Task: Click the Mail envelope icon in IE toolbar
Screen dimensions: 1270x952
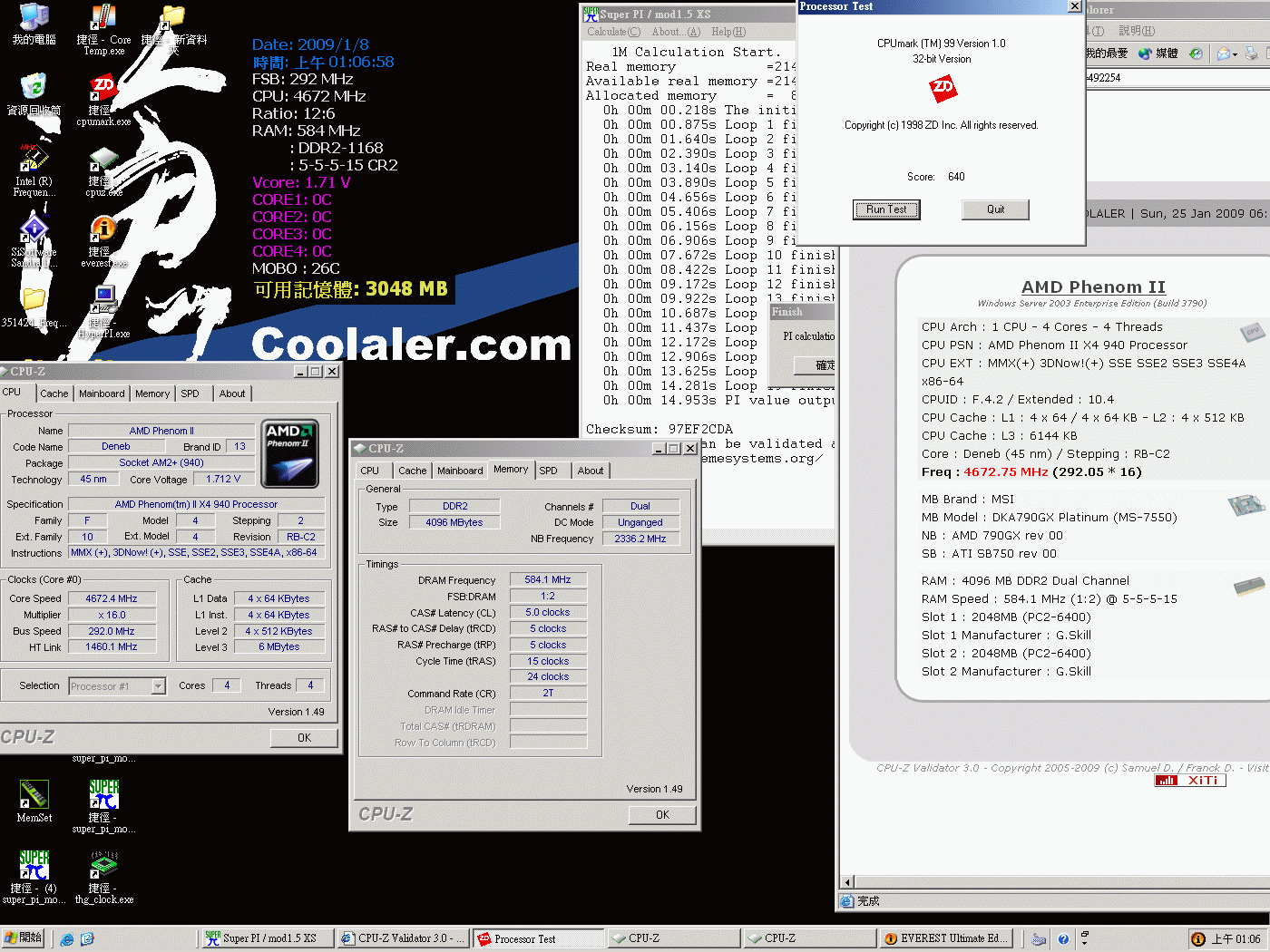Action: [x=1224, y=53]
